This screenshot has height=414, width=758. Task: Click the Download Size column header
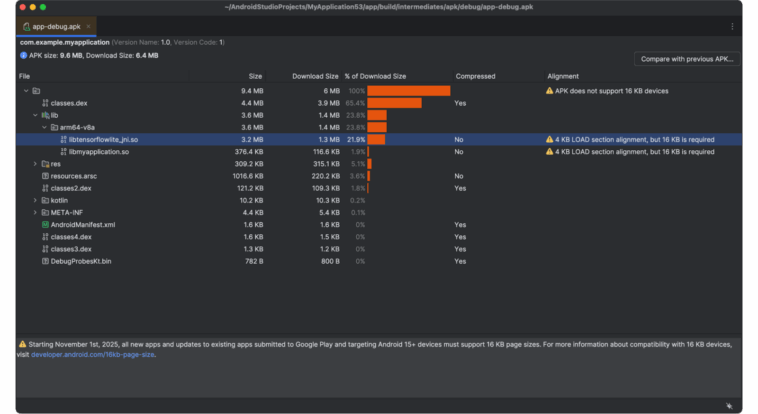(315, 76)
